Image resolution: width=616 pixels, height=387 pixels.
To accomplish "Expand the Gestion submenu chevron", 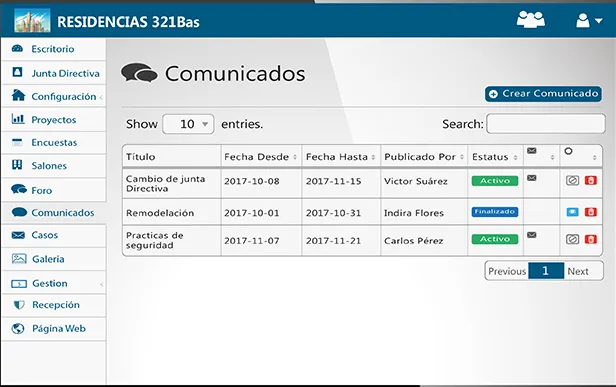I will 101,284.
